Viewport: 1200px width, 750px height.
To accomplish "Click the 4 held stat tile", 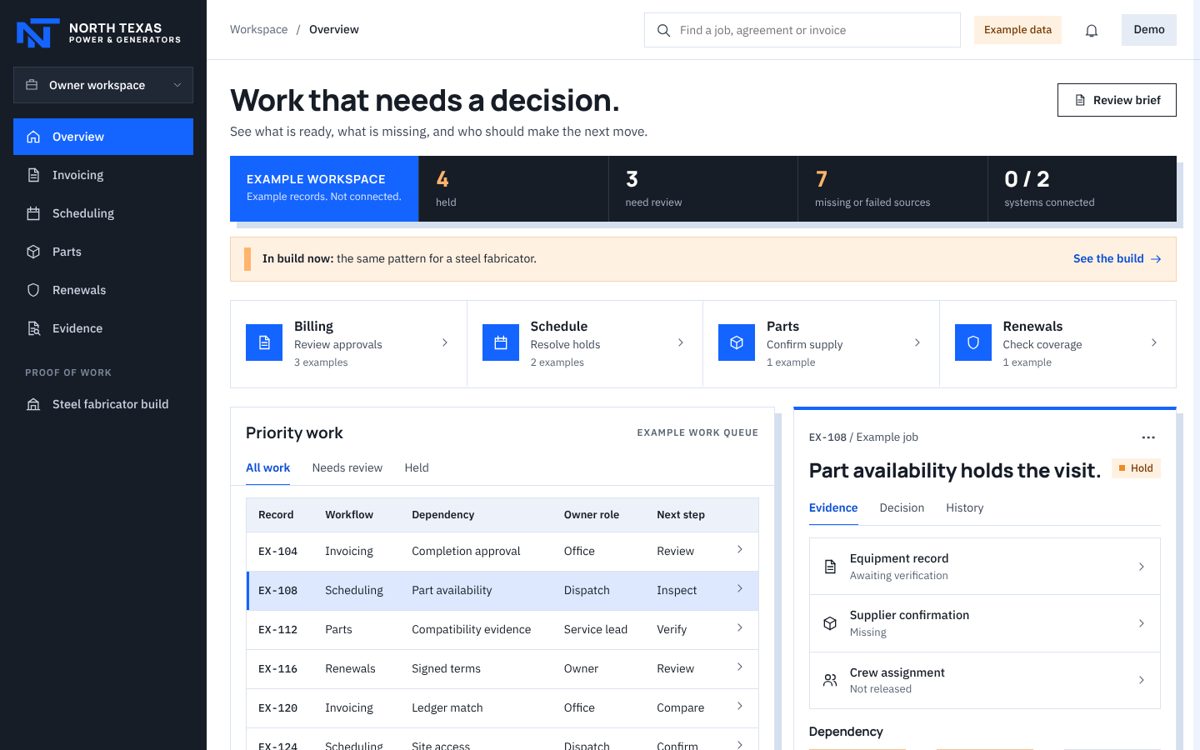I will point(513,189).
